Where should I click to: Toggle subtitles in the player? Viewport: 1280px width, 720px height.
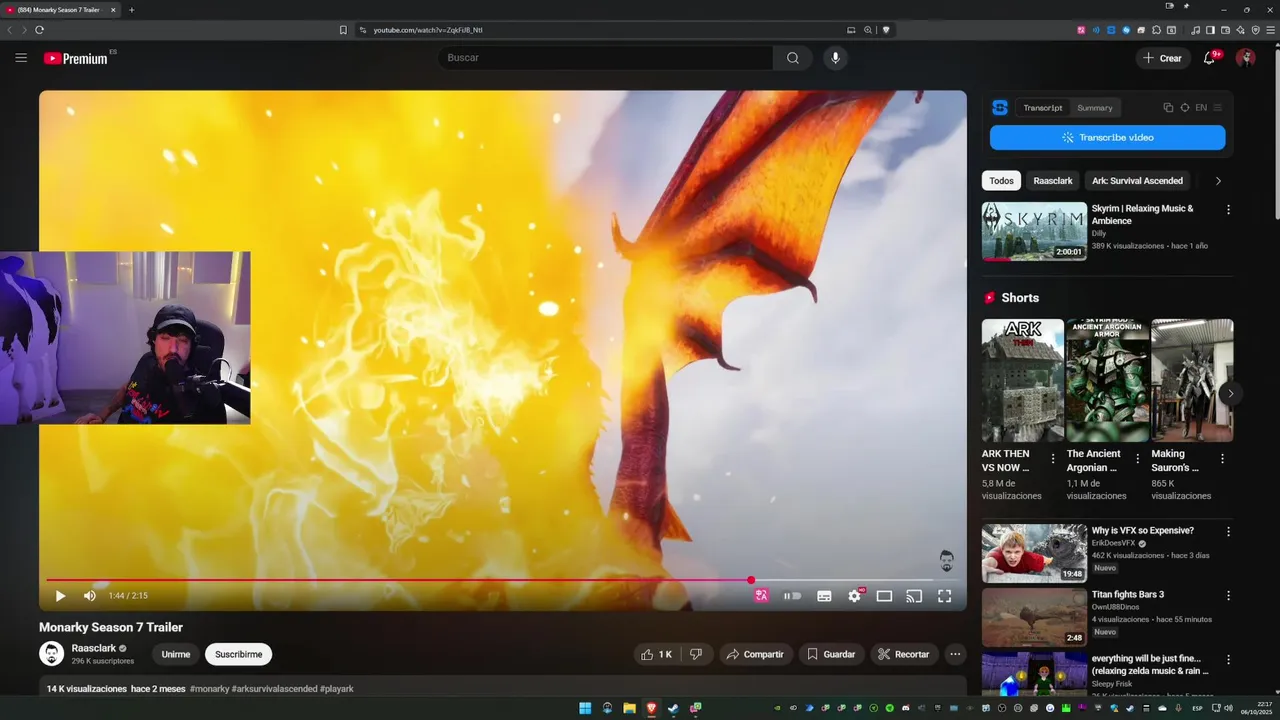pyautogui.click(x=824, y=596)
